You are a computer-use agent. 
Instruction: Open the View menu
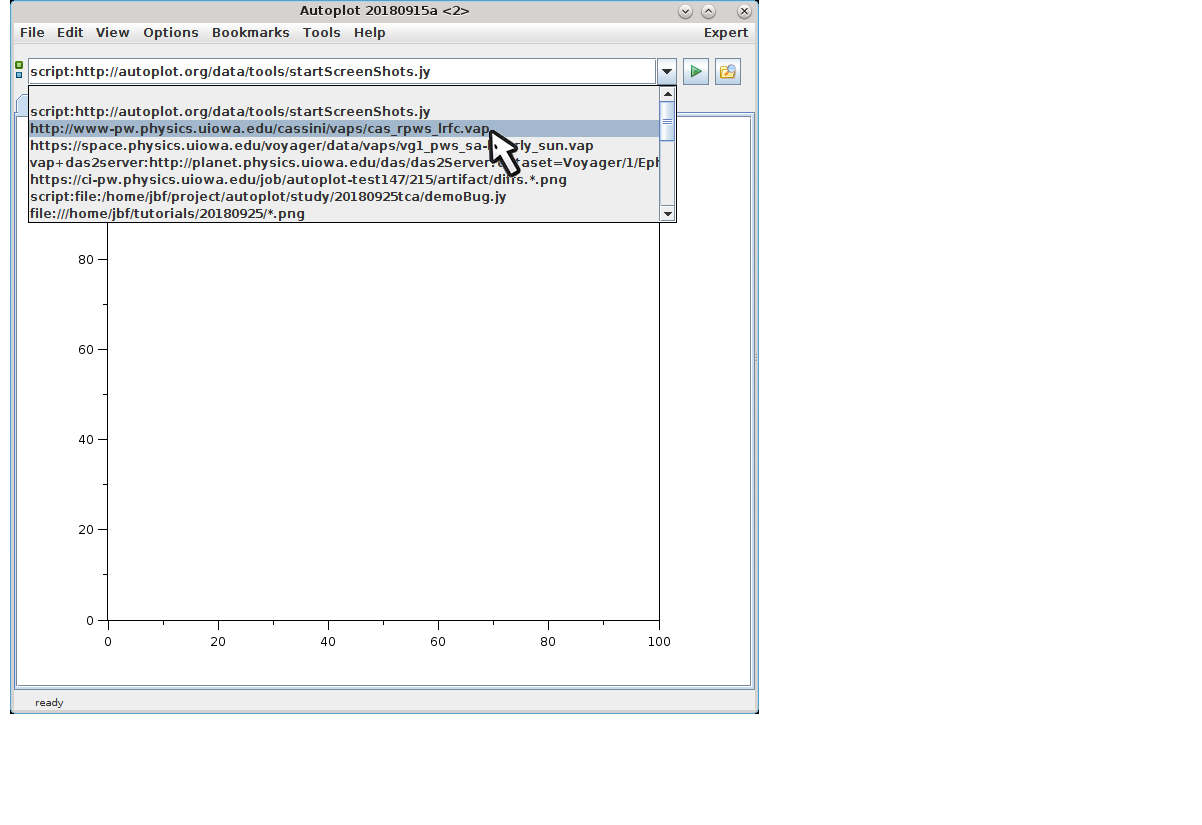113,33
